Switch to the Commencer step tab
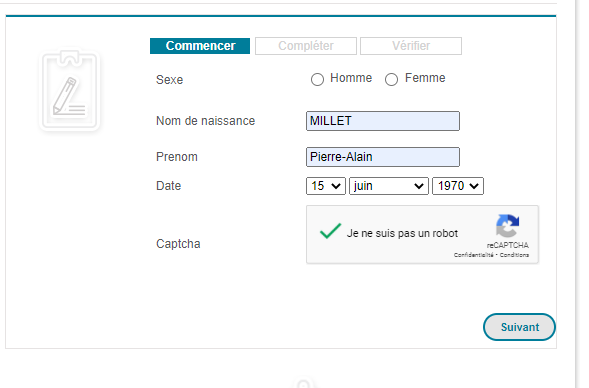The width and height of the screenshot is (589, 388). tap(200, 46)
